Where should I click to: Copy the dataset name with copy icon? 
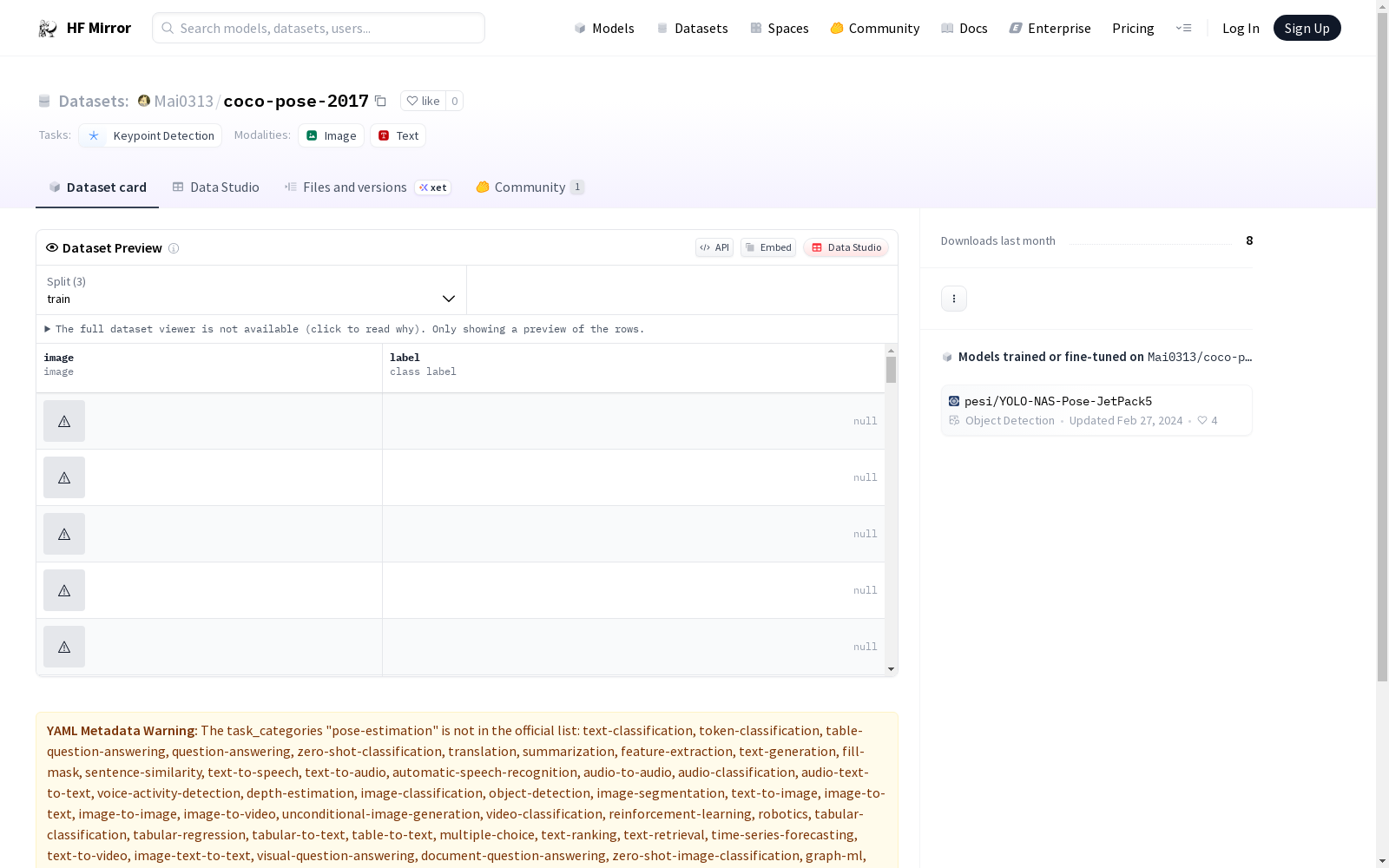click(x=380, y=101)
